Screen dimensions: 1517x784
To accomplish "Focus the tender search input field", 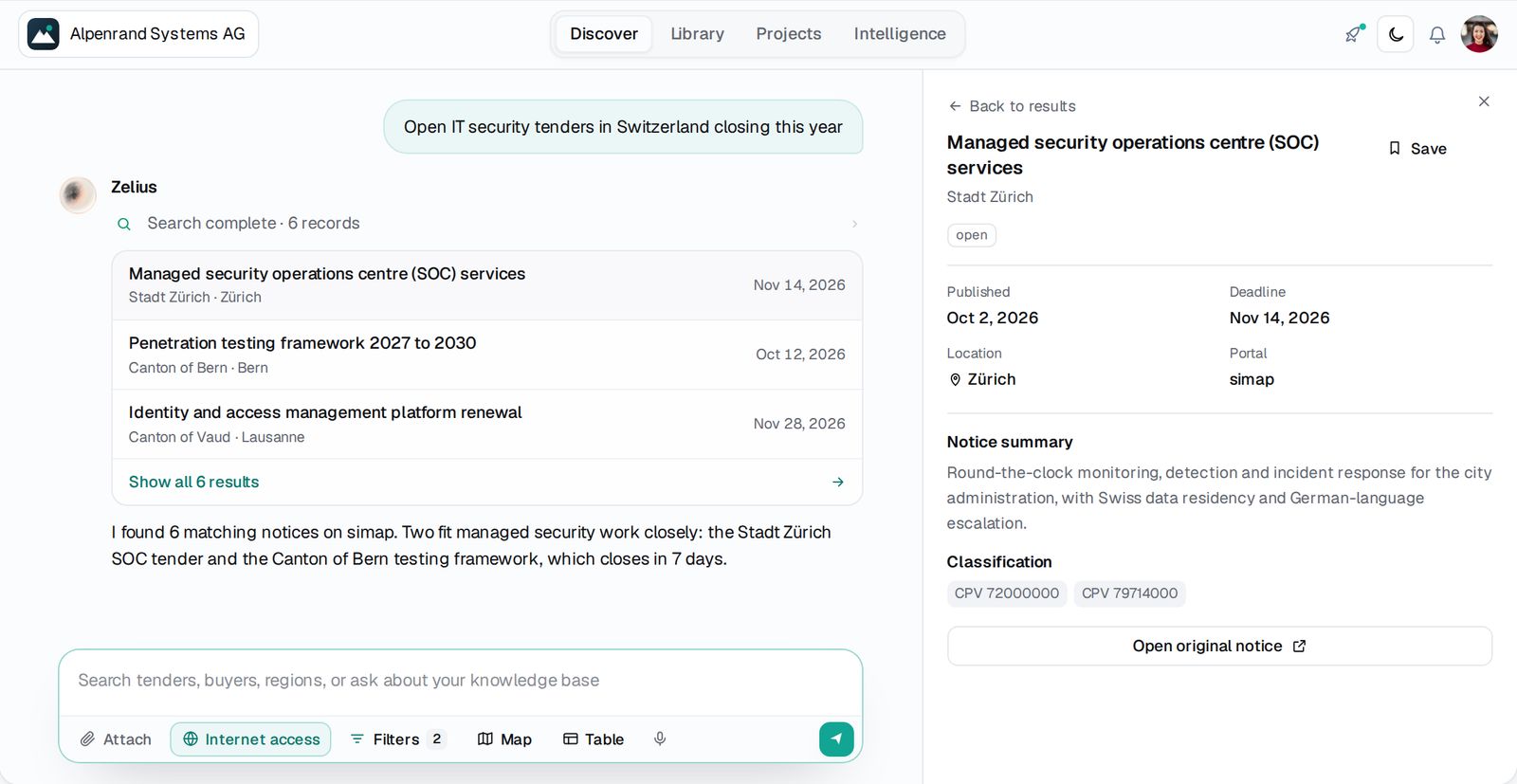I will point(461,681).
